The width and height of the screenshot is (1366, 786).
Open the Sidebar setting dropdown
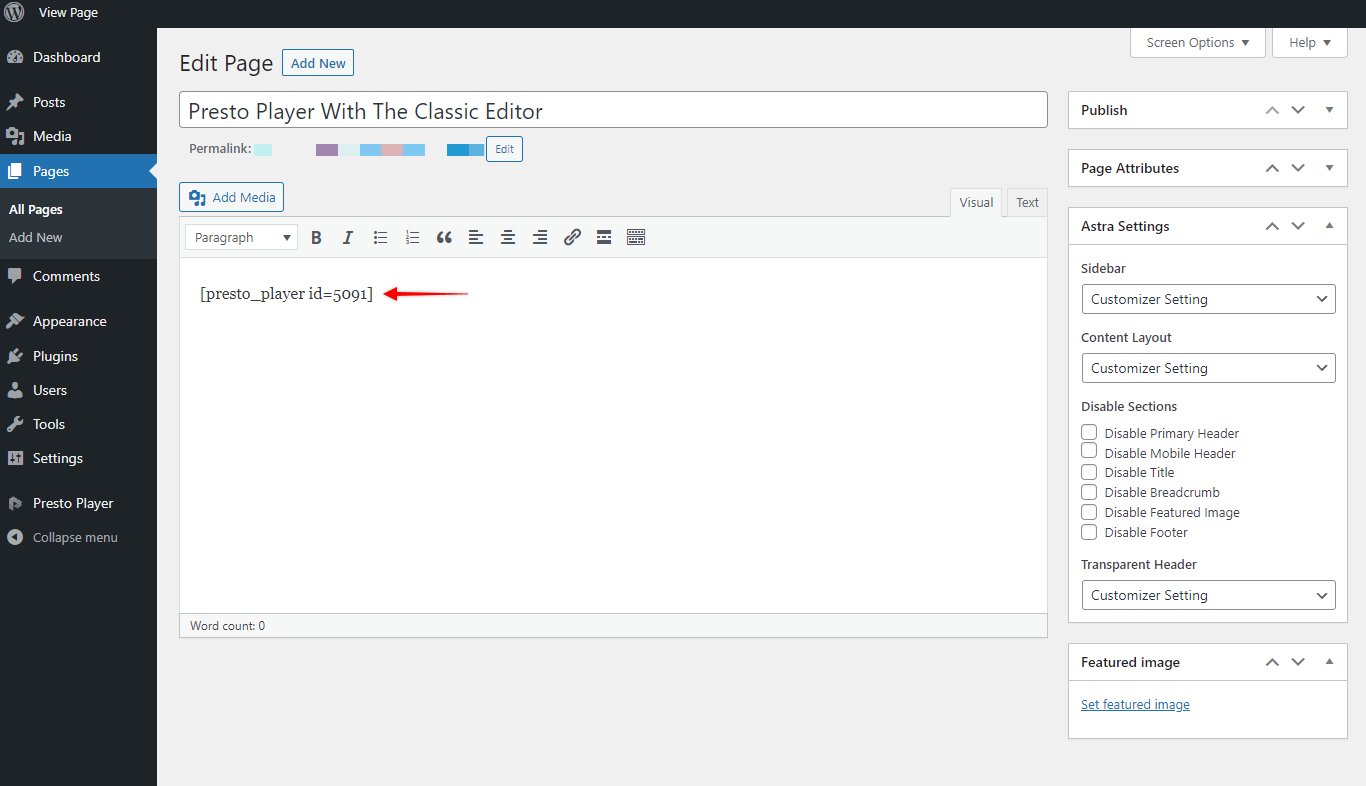point(1208,299)
